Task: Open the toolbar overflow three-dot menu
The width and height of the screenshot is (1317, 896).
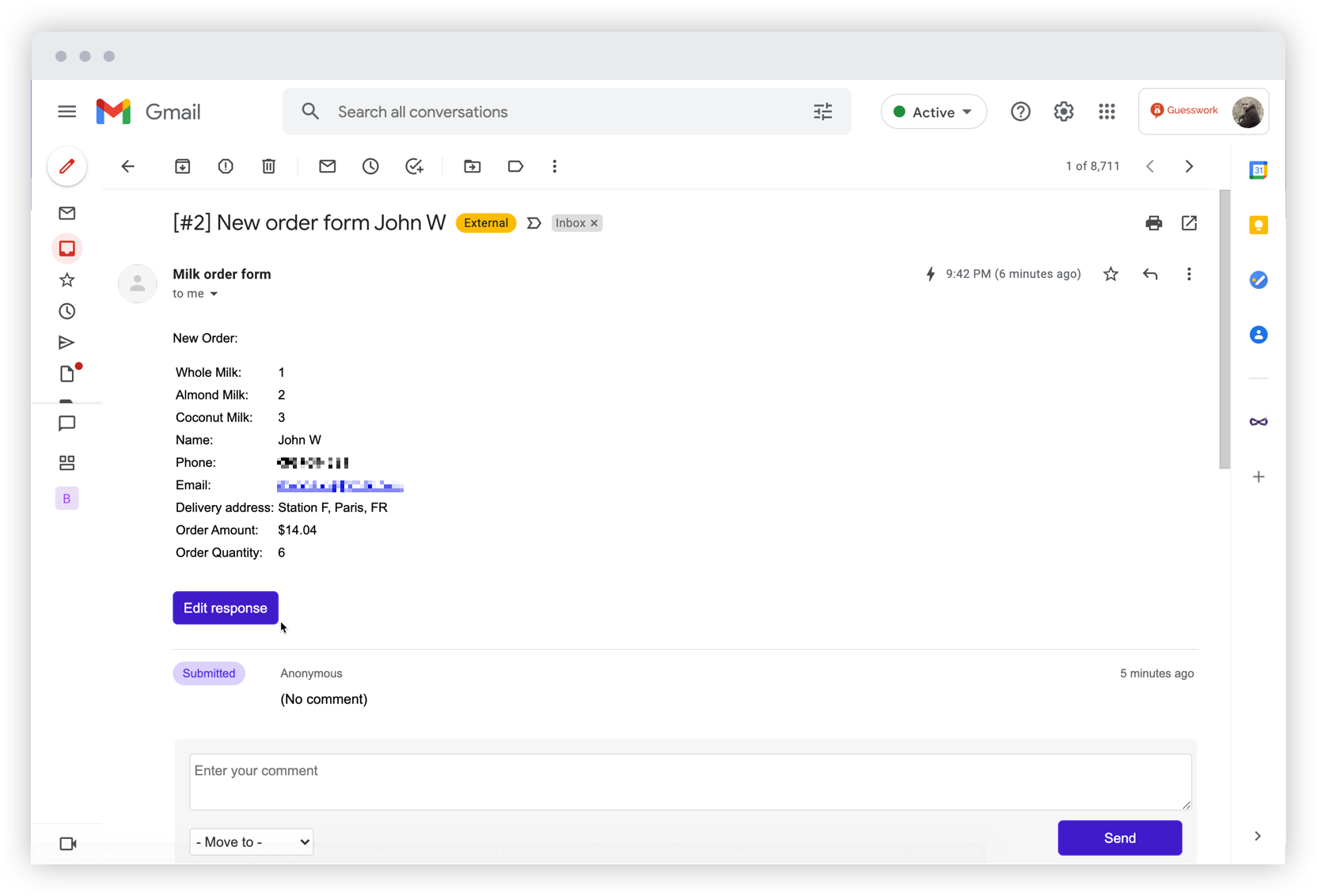Action: pyautogui.click(x=554, y=166)
